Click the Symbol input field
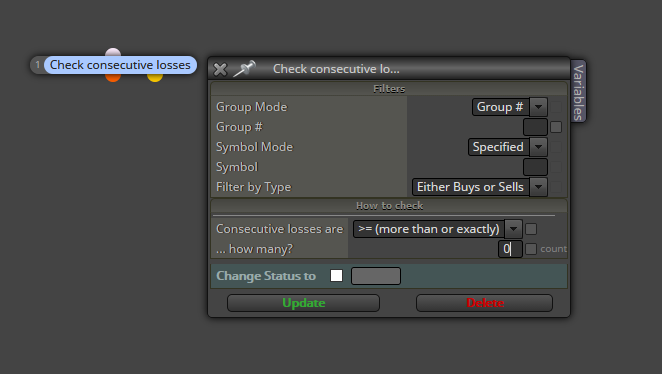This screenshot has width=662, height=374. [535, 167]
